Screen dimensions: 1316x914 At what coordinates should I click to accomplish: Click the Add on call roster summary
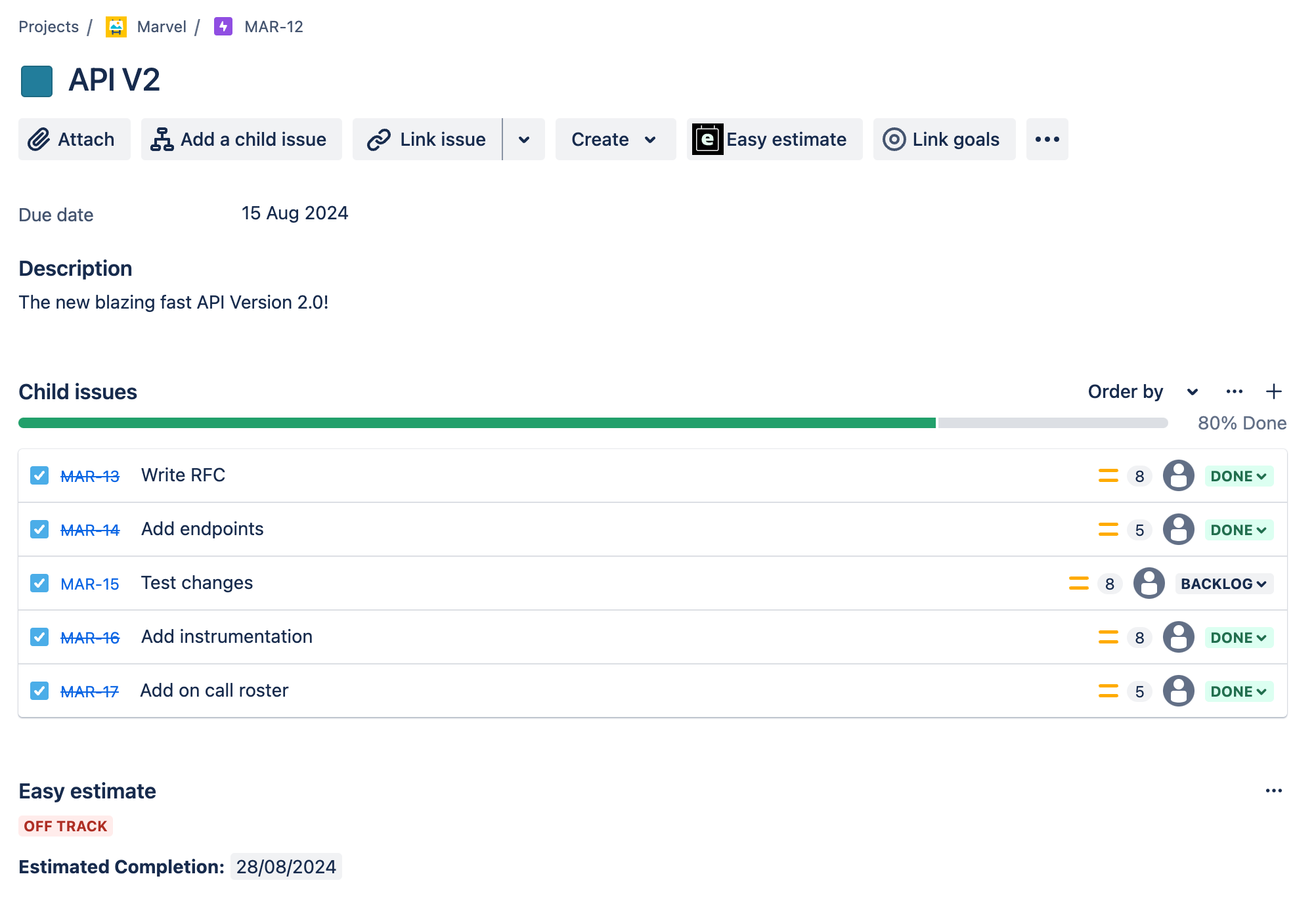(x=215, y=690)
